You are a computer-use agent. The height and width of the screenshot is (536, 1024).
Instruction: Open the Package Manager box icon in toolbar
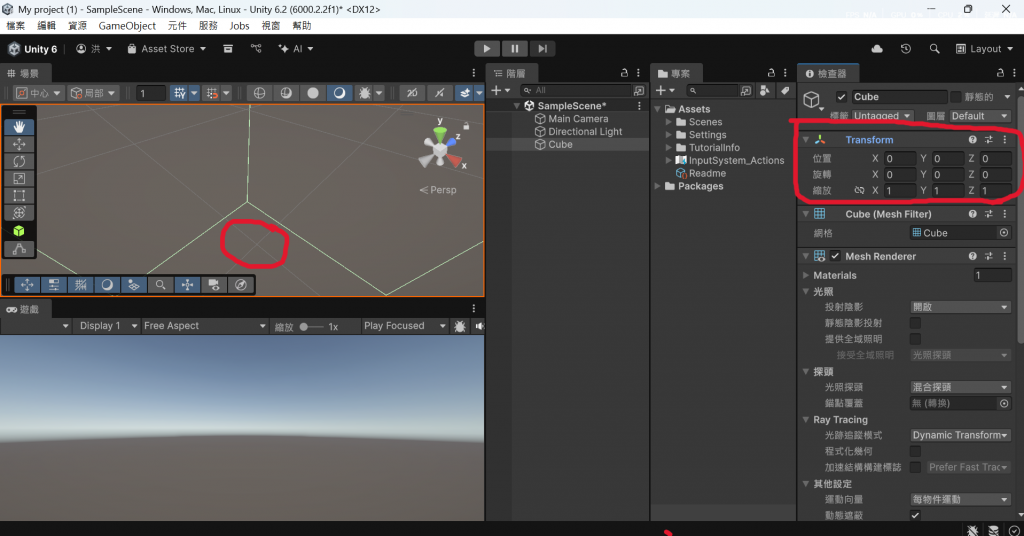[228, 49]
